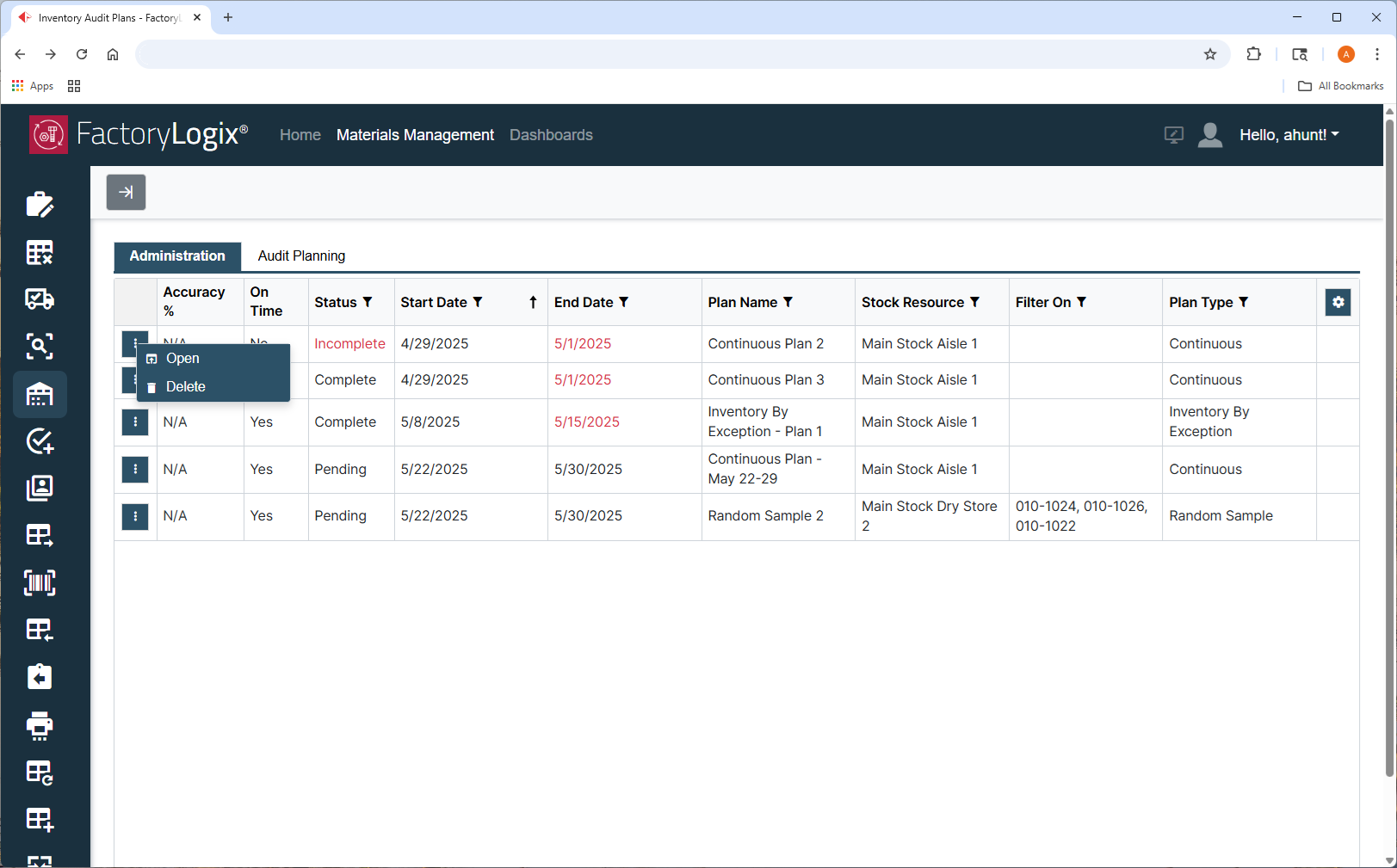Open the printer icon in the sidebar
1397x868 pixels.
click(39, 726)
